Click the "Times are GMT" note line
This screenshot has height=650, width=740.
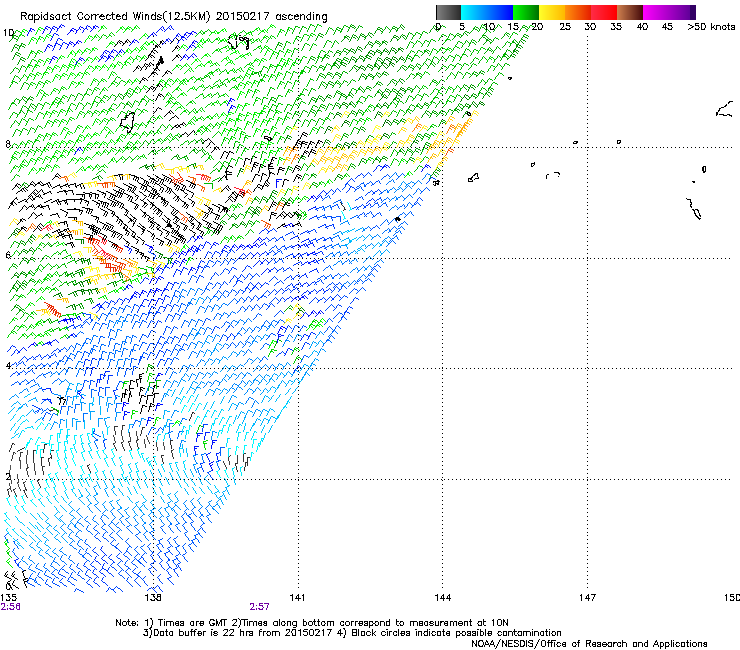(312, 623)
